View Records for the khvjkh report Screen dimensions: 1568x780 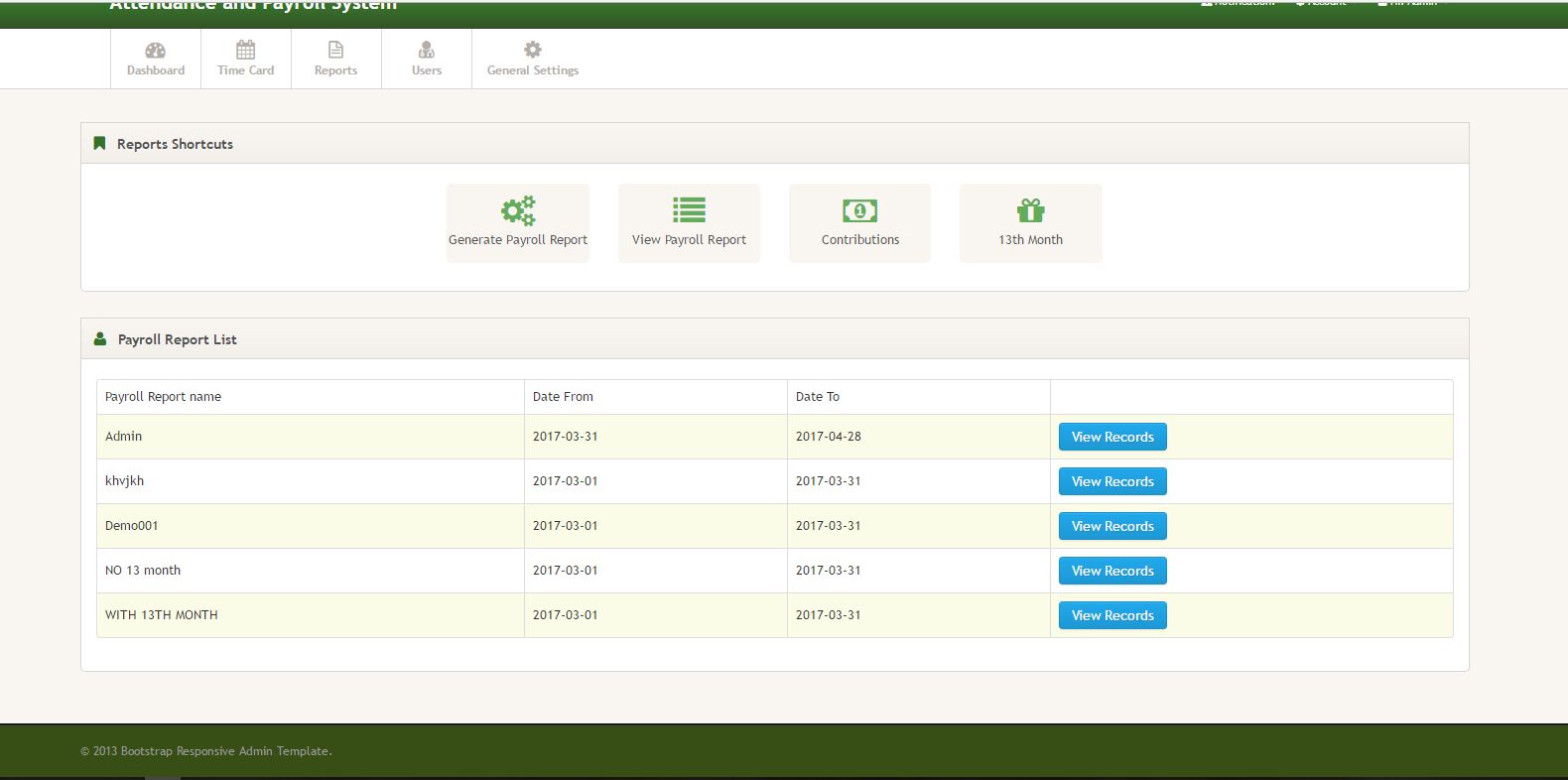click(x=1112, y=481)
